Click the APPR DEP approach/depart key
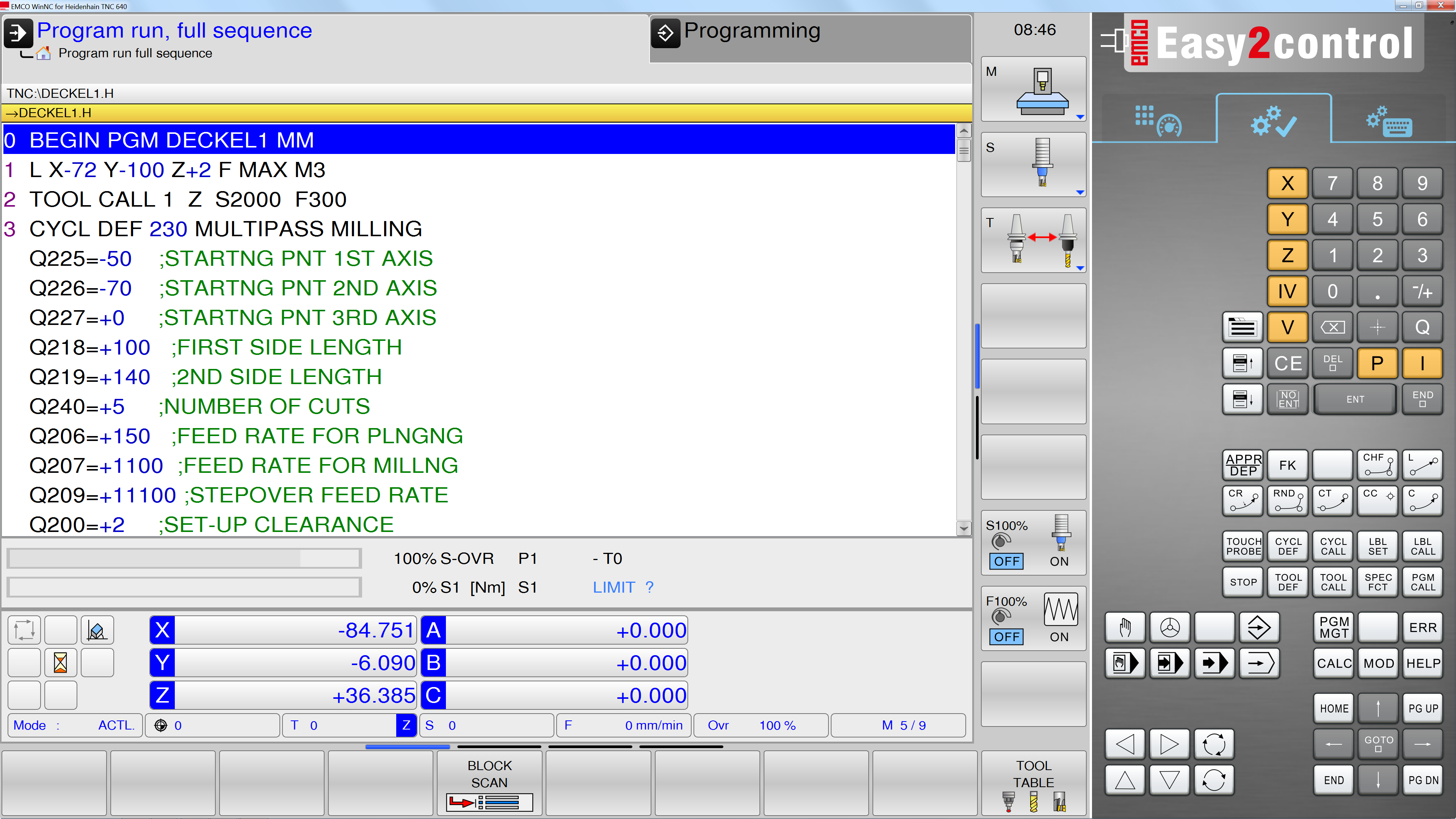1456x819 pixels. tap(1243, 465)
